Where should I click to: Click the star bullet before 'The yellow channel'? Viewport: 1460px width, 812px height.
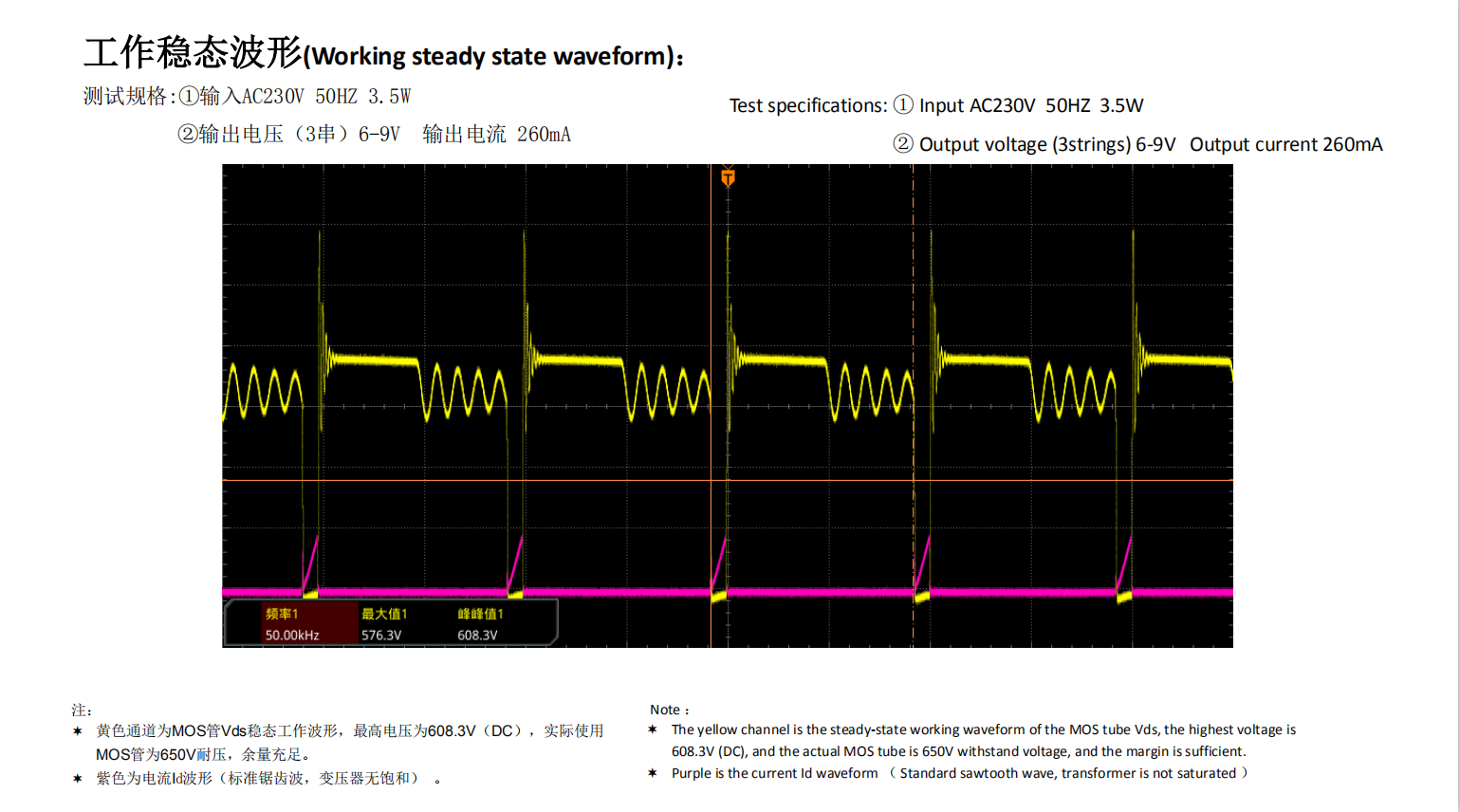pyautogui.click(x=653, y=729)
